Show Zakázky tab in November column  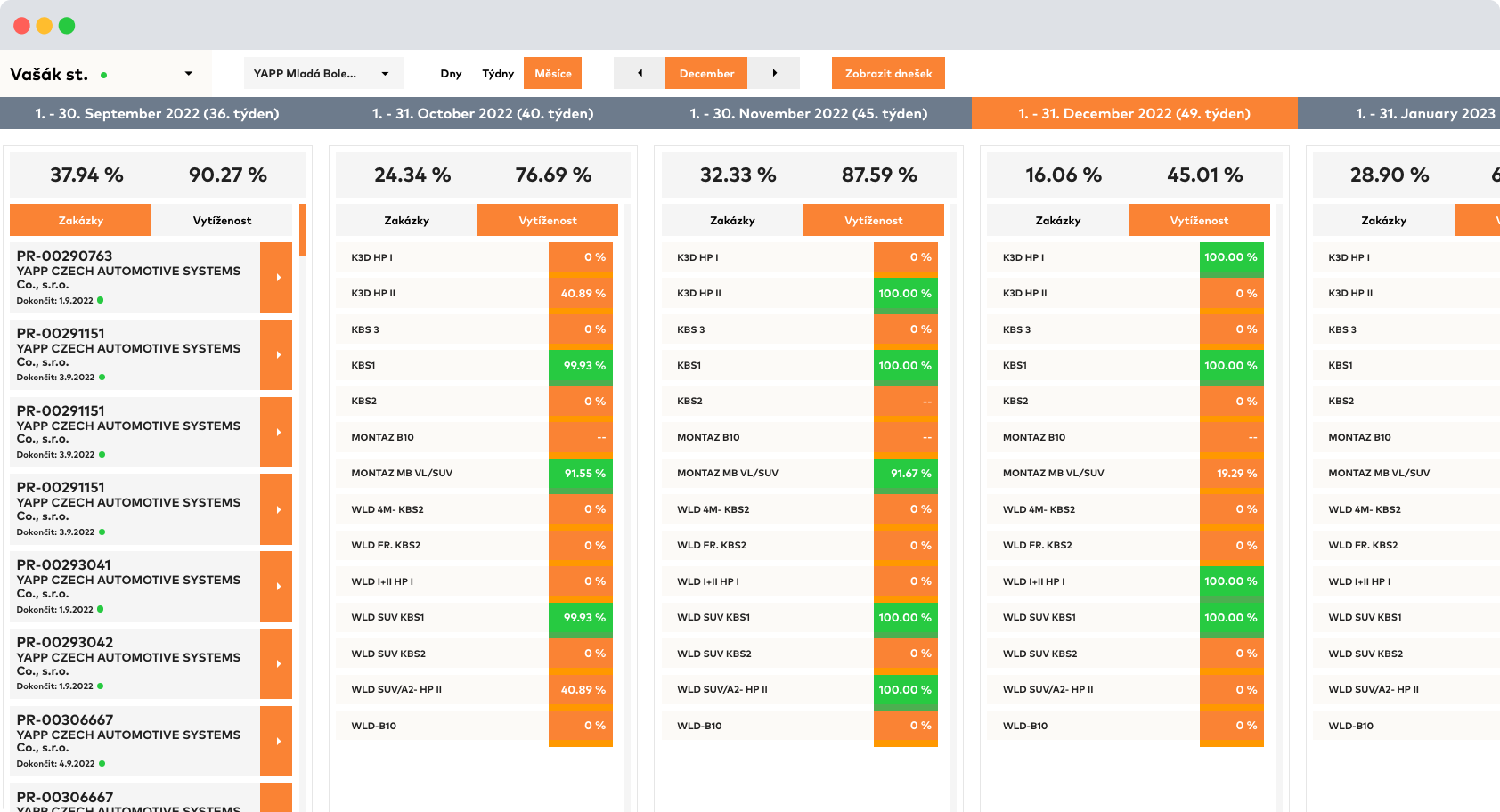(732, 220)
